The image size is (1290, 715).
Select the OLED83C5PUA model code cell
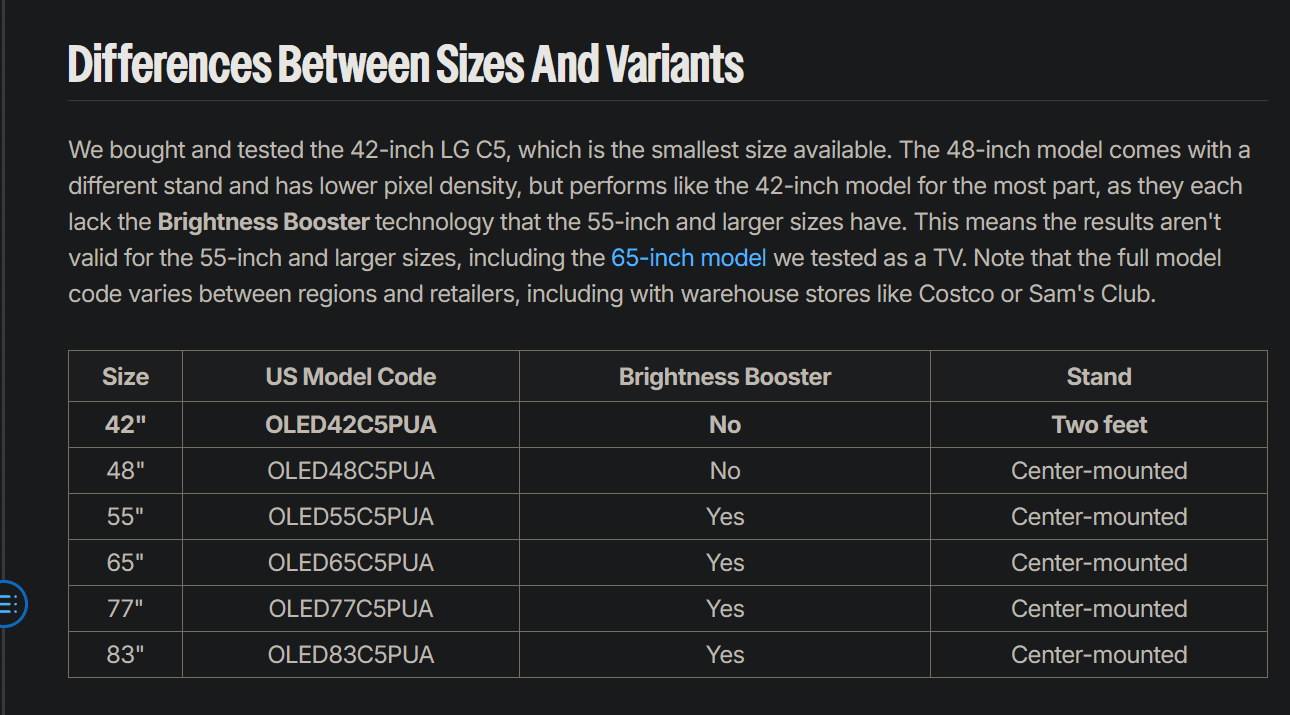coord(351,655)
